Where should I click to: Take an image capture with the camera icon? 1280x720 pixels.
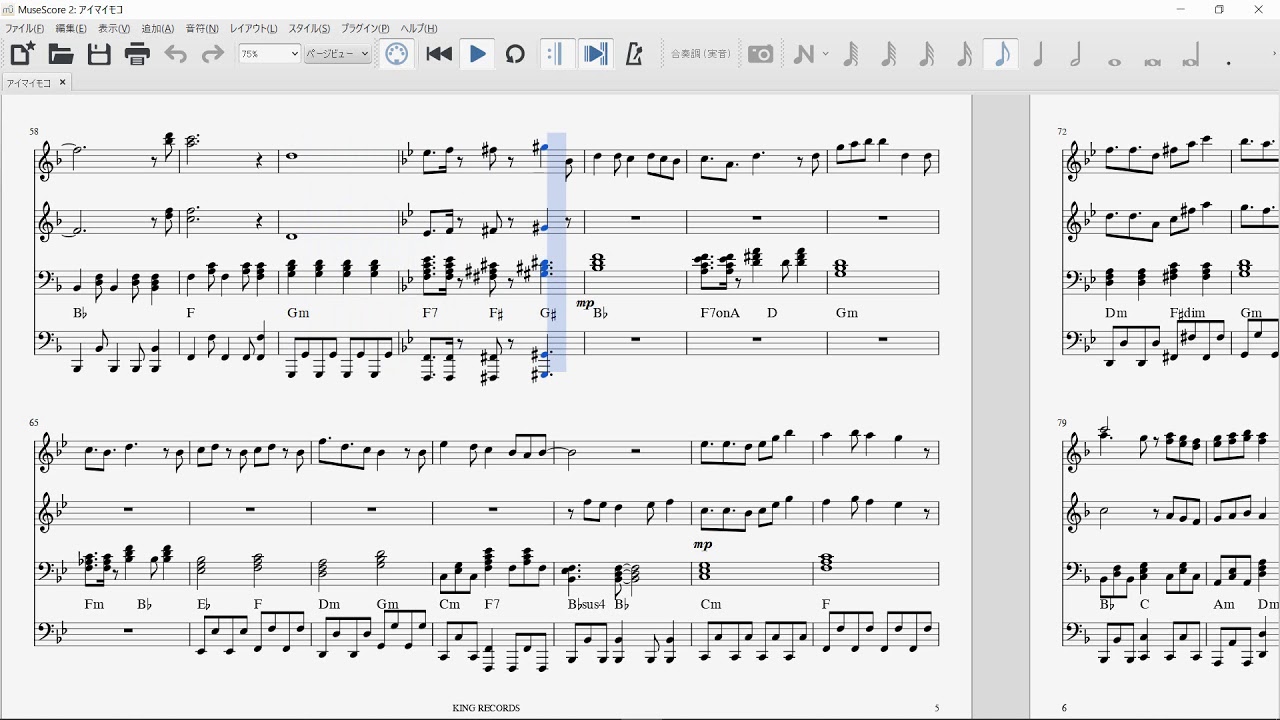pyautogui.click(x=760, y=54)
